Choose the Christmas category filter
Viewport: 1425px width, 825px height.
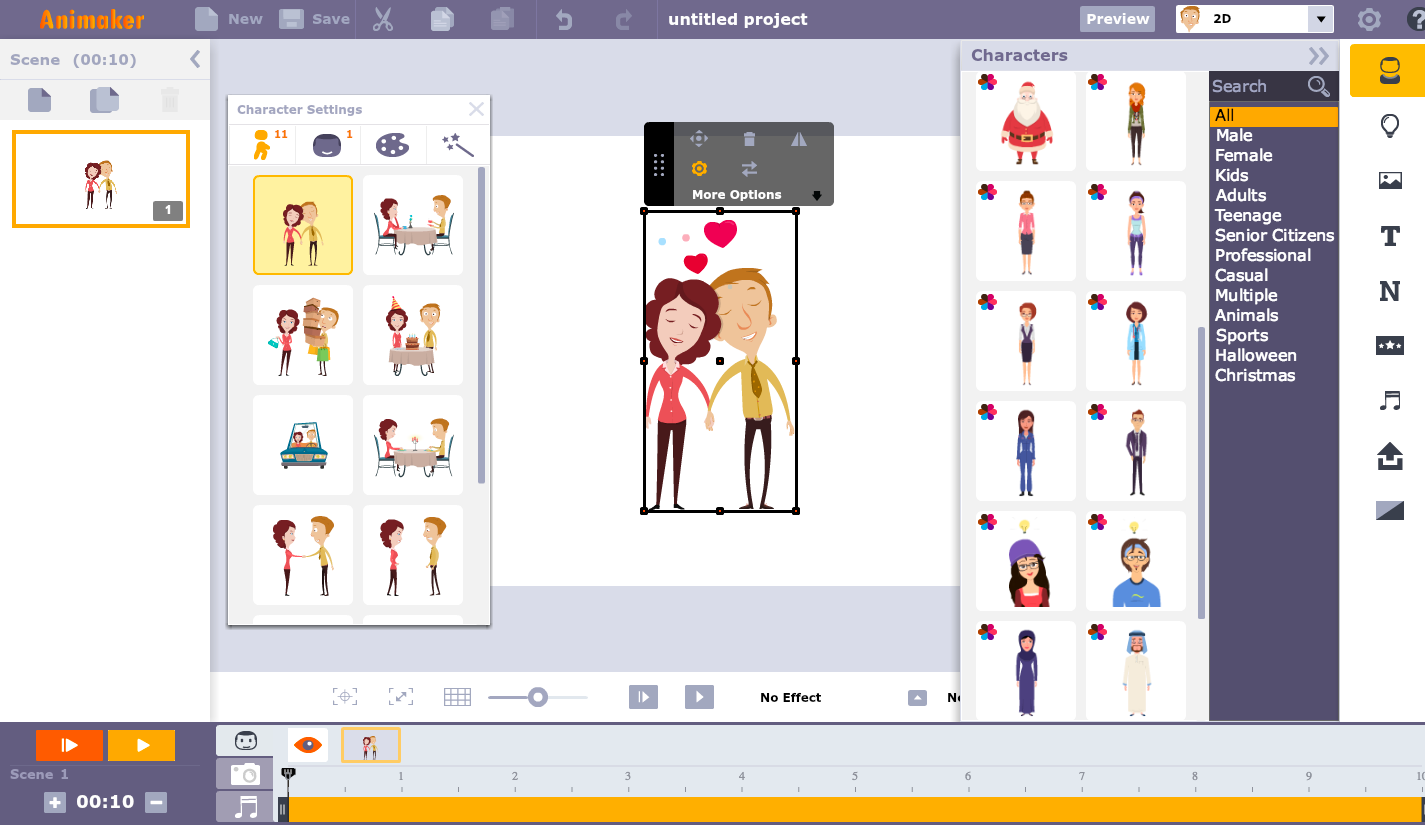pyautogui.click(x=1255, y=375)
